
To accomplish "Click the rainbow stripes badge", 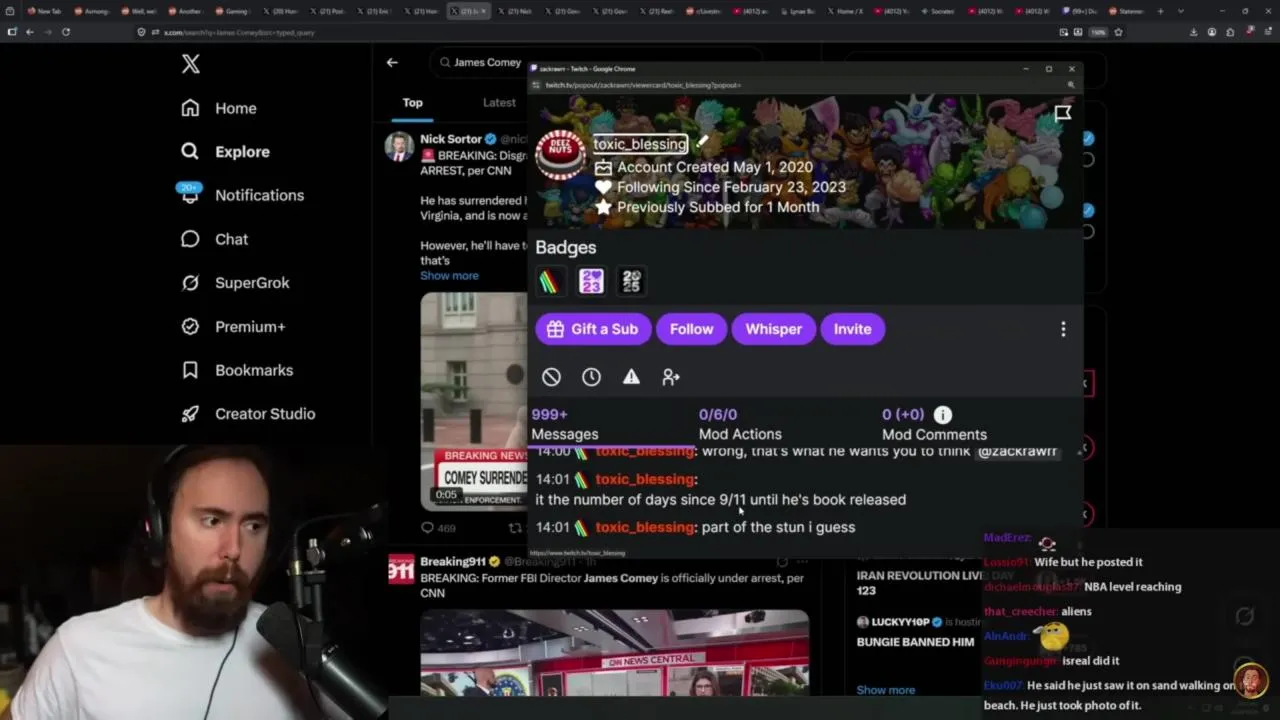I will point(549,282).
